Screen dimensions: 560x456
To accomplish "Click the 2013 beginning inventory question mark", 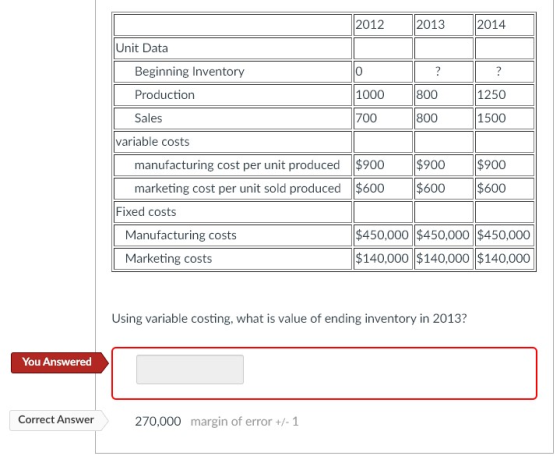I will coord(438,71).
